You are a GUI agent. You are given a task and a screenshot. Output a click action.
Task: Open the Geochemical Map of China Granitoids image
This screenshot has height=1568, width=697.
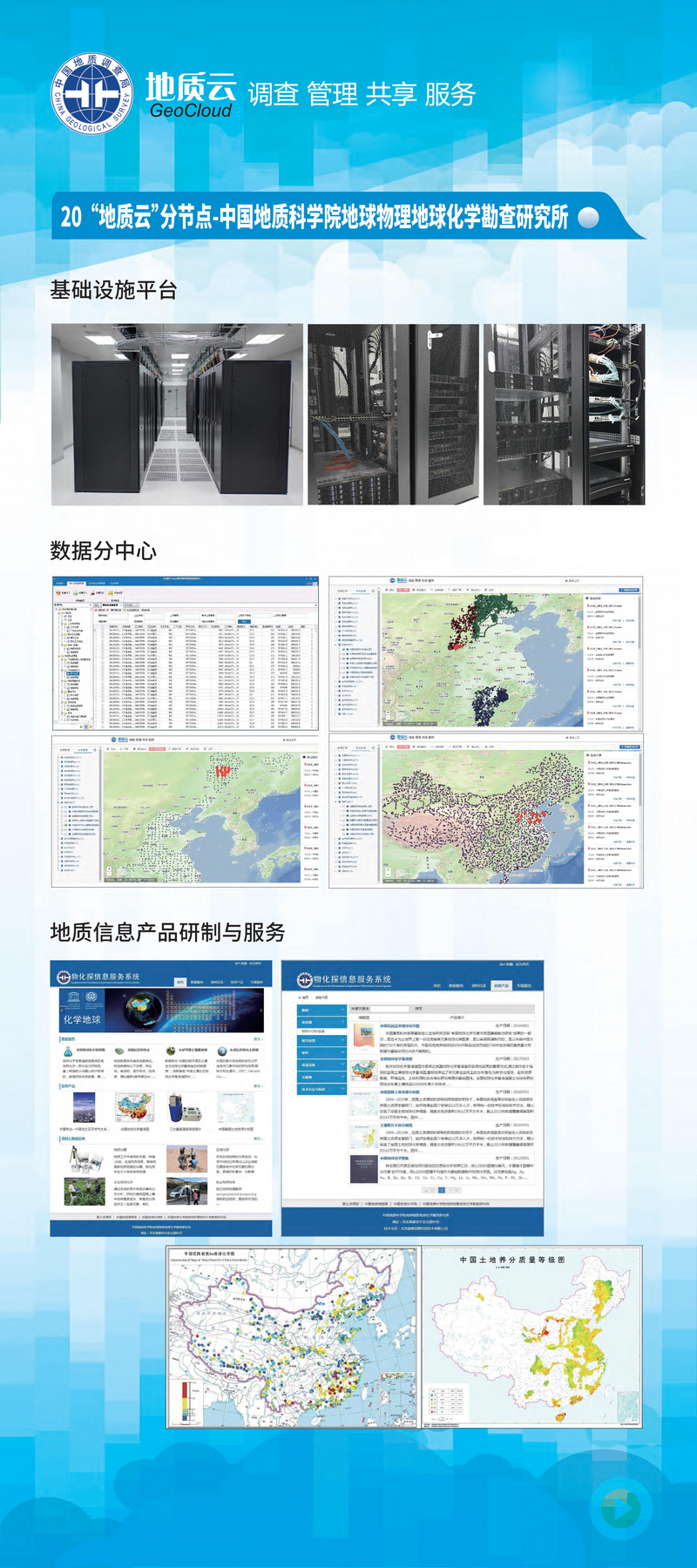[293, 1336]
